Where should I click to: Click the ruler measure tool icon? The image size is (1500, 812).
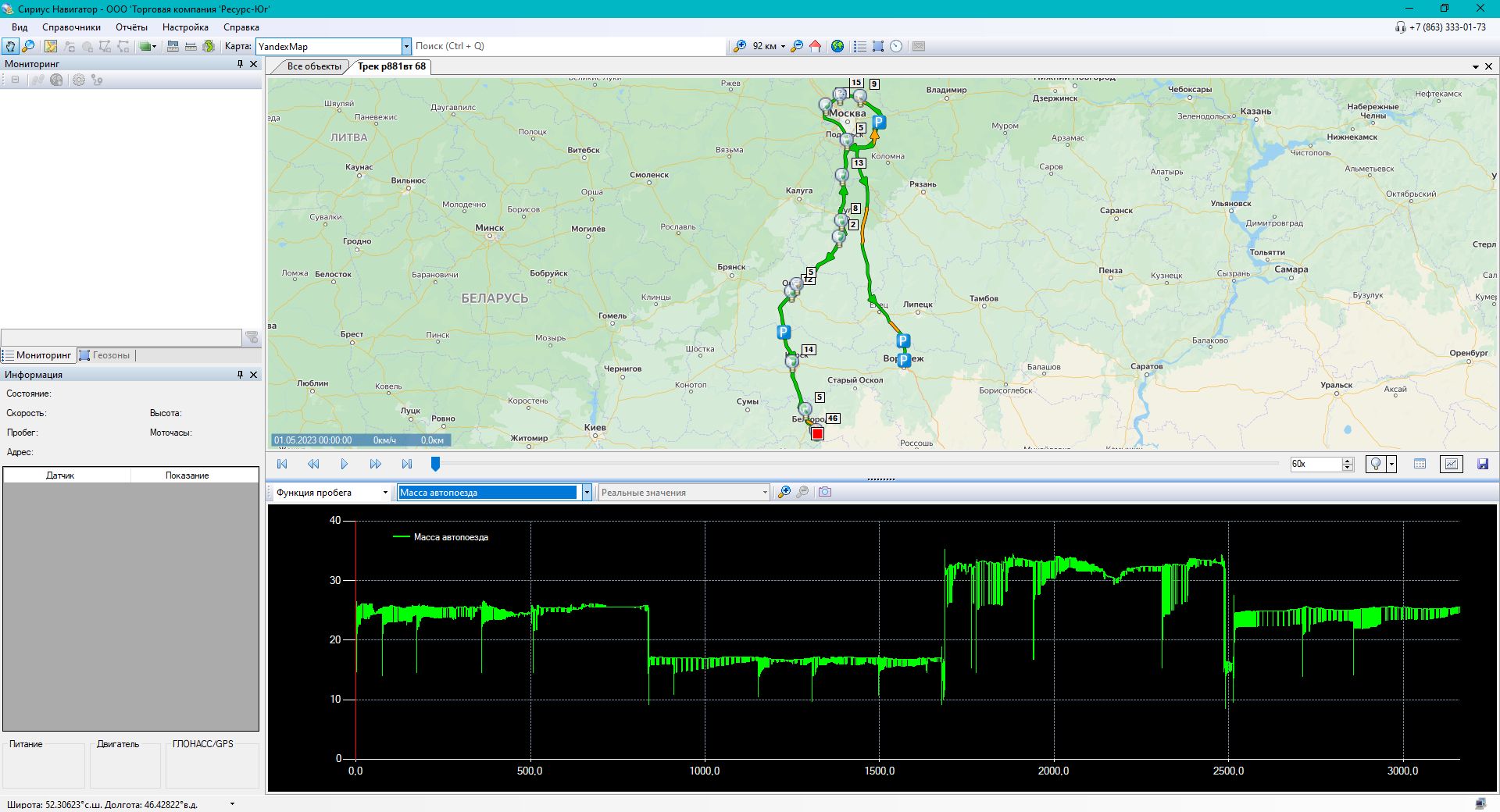click(x=191, y=46)
